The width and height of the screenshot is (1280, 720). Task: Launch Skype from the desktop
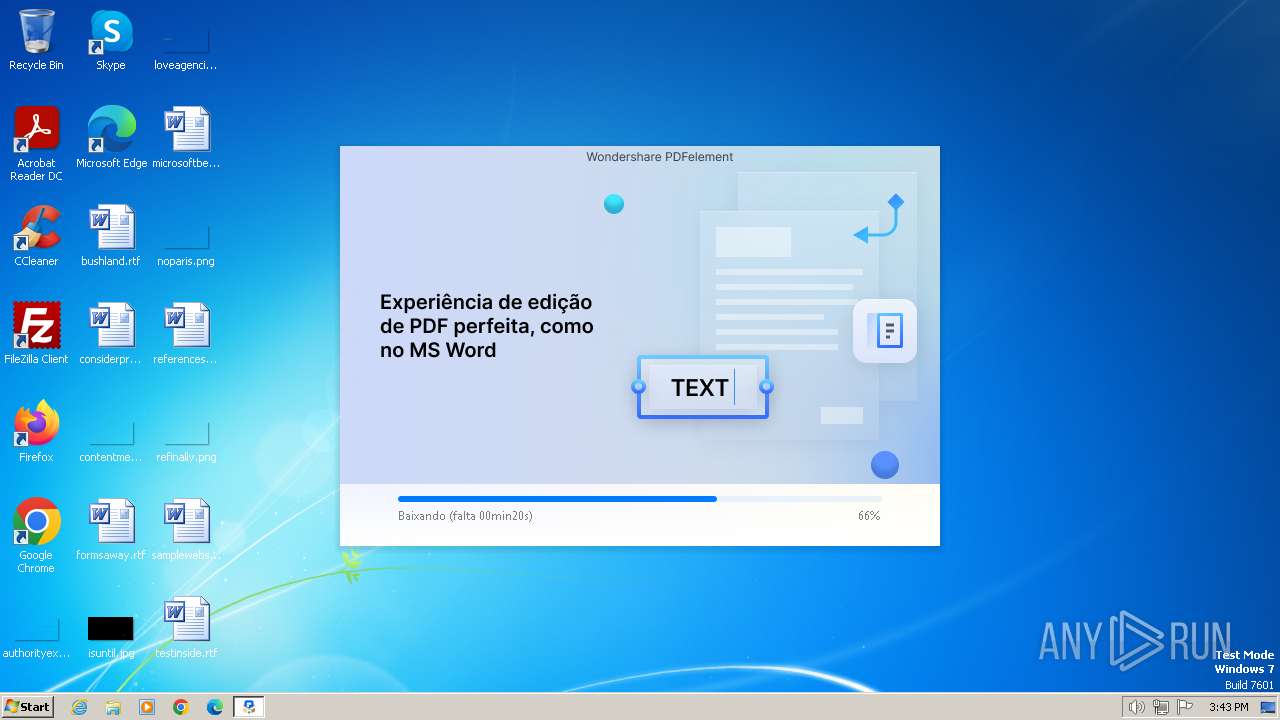click(111, 40)
